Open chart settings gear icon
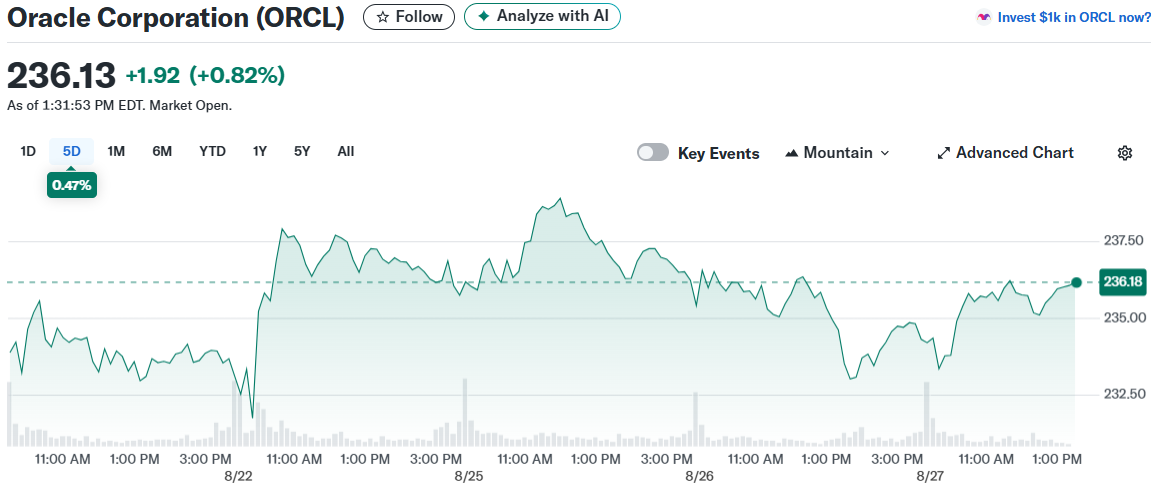1156x486 pixels. point(1124,153)
